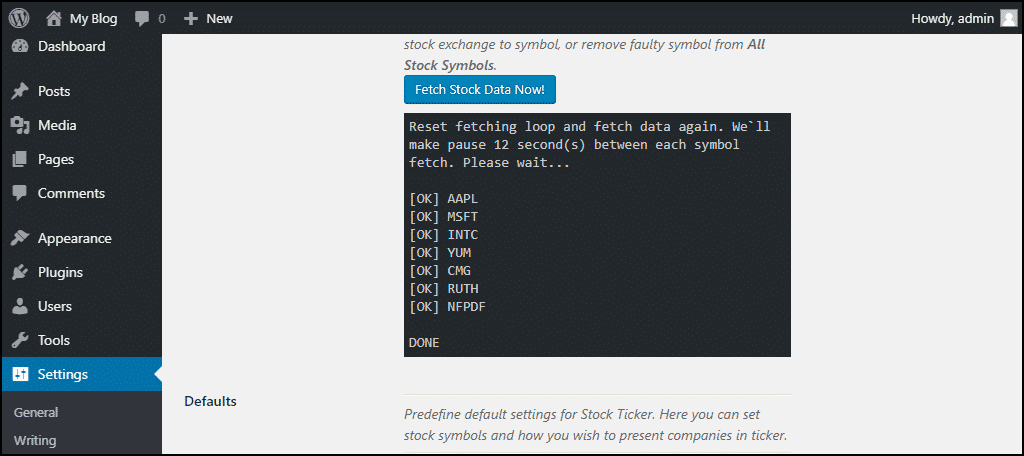
Task: Click the Posts pushpin icon
Action: click(x=20, y=91)
